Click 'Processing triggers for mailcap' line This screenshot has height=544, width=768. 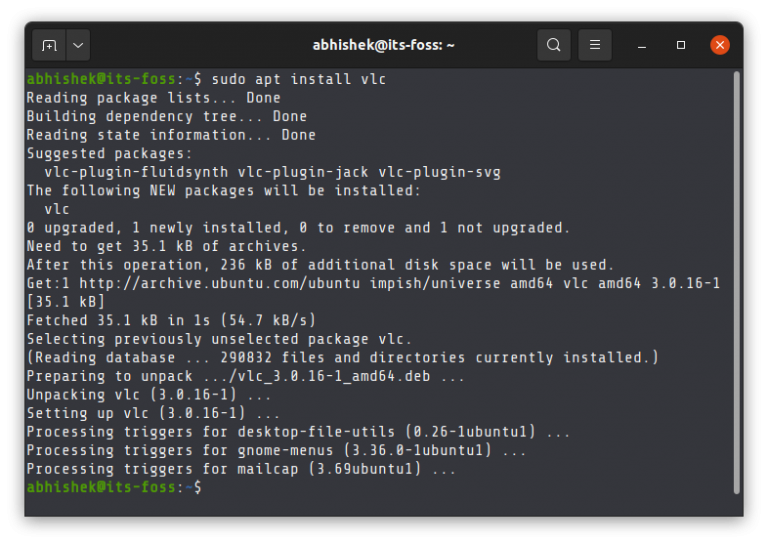241,470
